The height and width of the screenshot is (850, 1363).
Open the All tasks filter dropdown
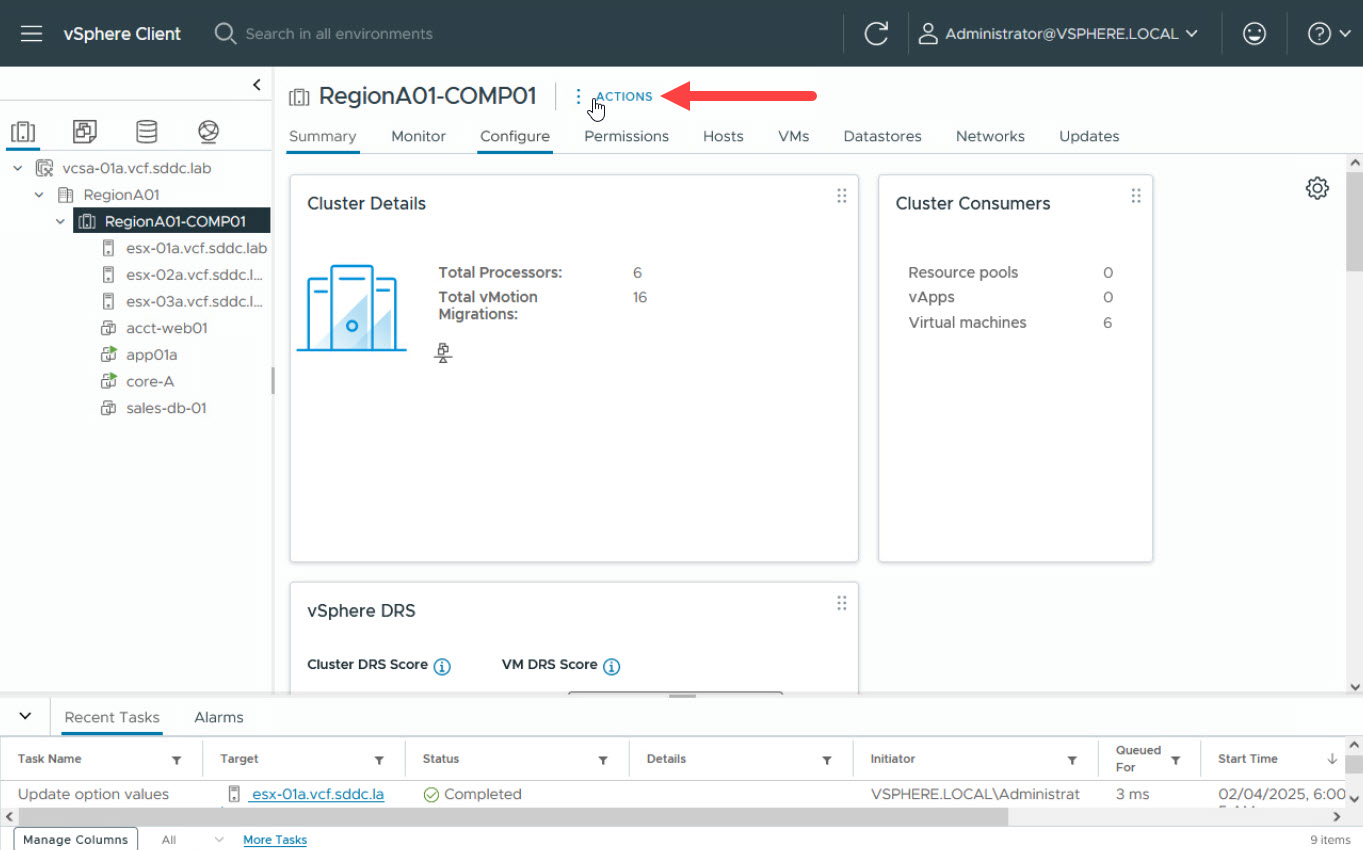pyautogui.click(x=192, y=840)
